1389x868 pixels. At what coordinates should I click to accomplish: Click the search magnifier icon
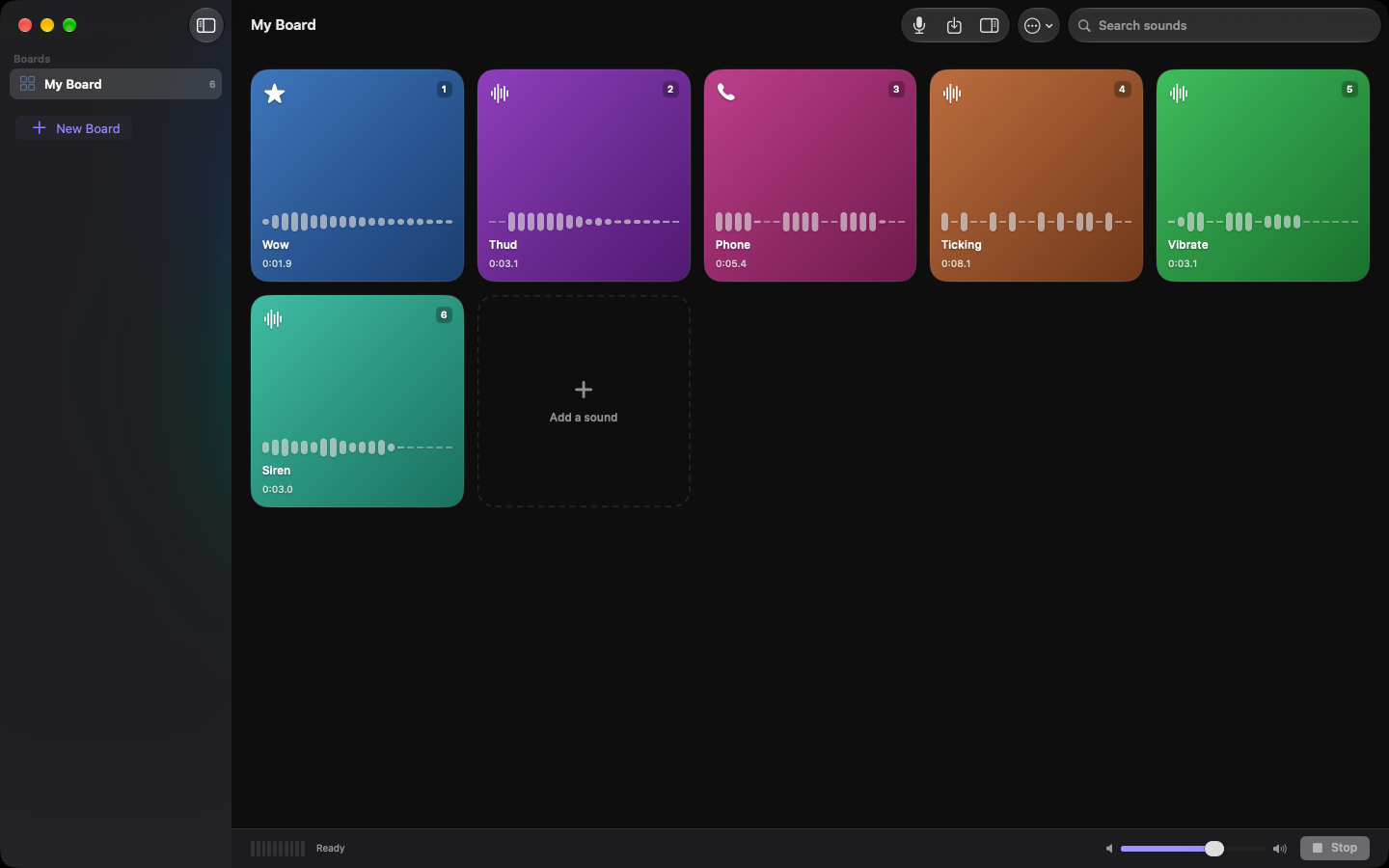pyautogui.click(x=1084, y=26)
